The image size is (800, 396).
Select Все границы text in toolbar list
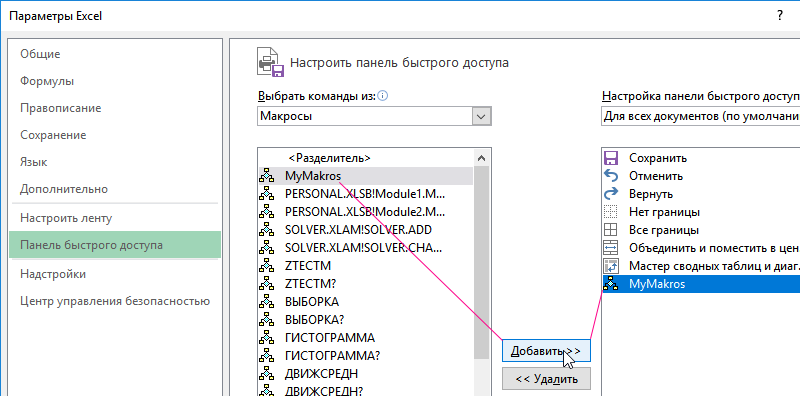663,230
